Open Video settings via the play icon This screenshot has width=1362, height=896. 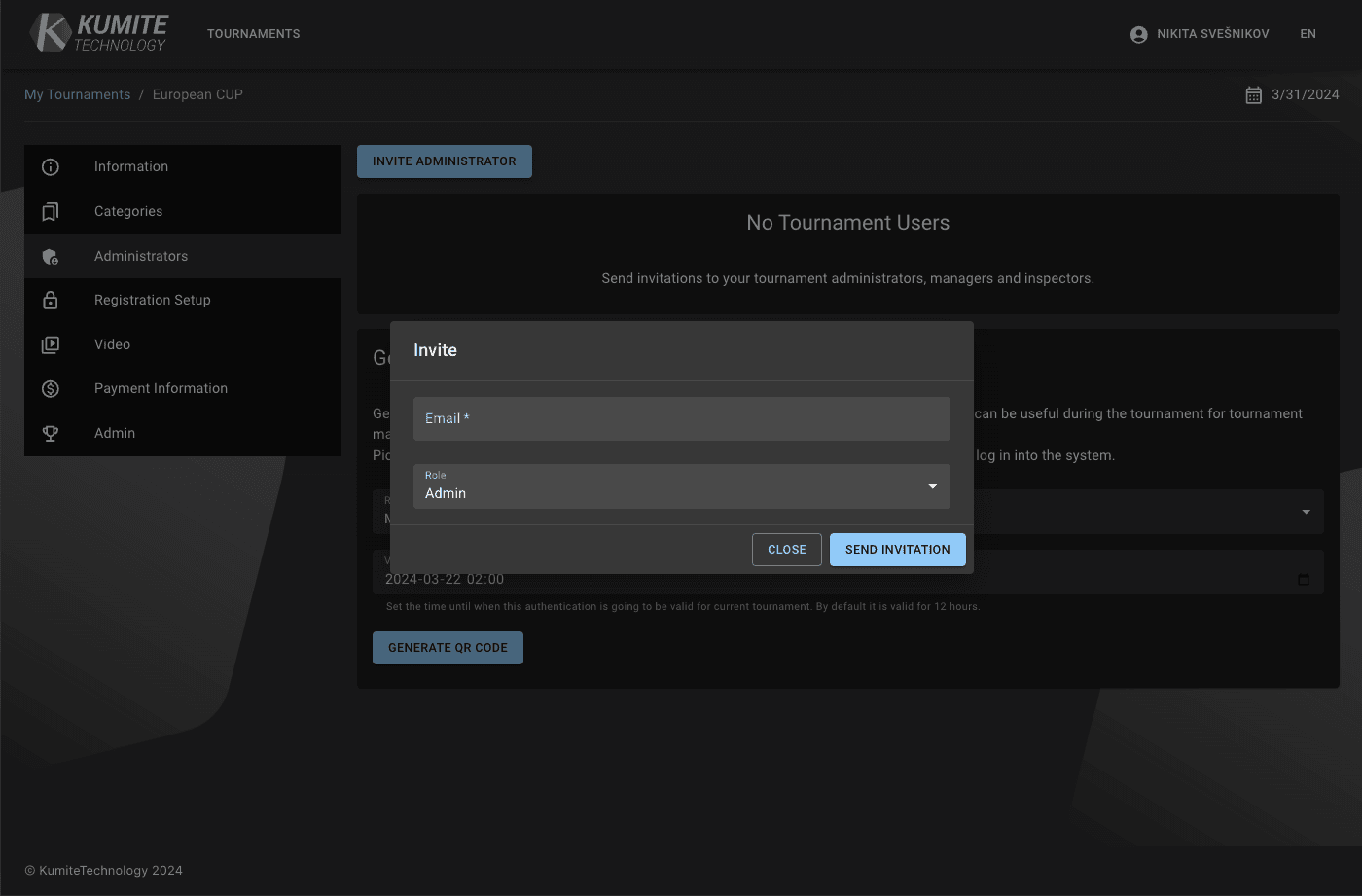click(51, 343)
